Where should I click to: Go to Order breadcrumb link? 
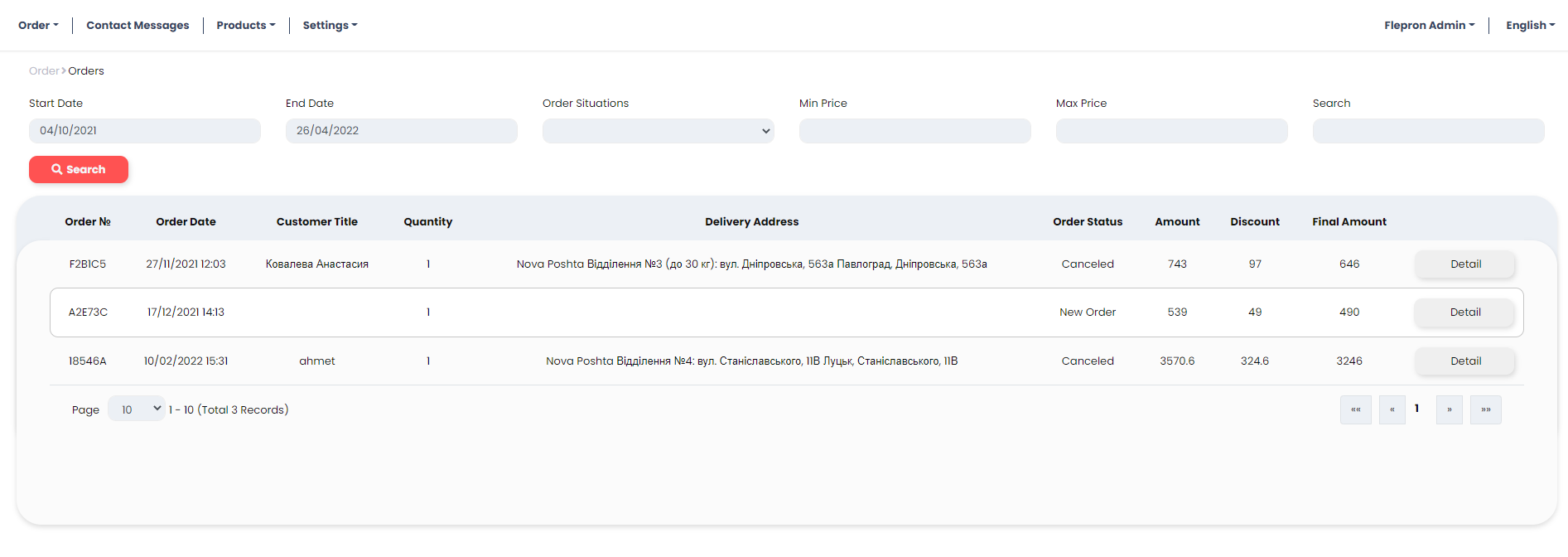pos(44,70)
